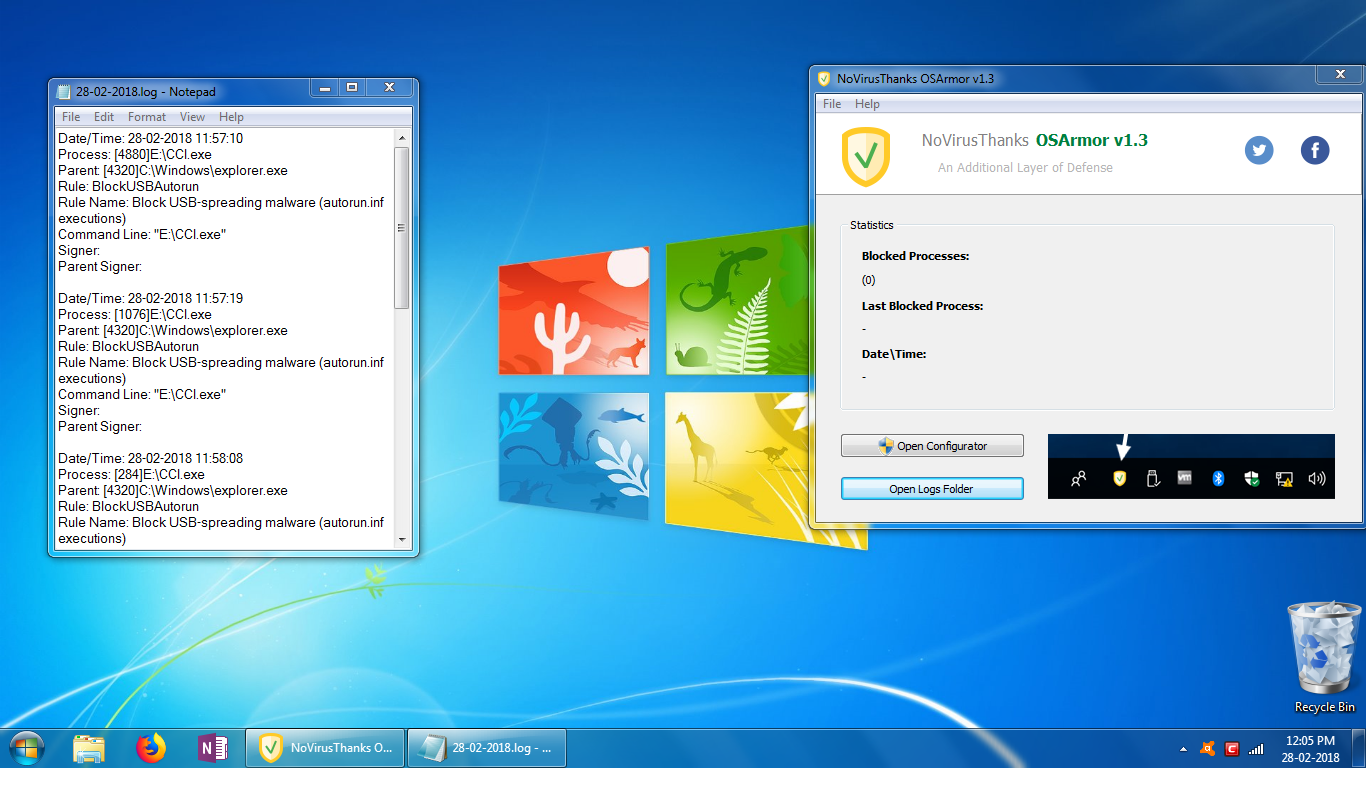Click the Avast tray icon
The image size is (1366, 785).
[x=1208, y=749]
